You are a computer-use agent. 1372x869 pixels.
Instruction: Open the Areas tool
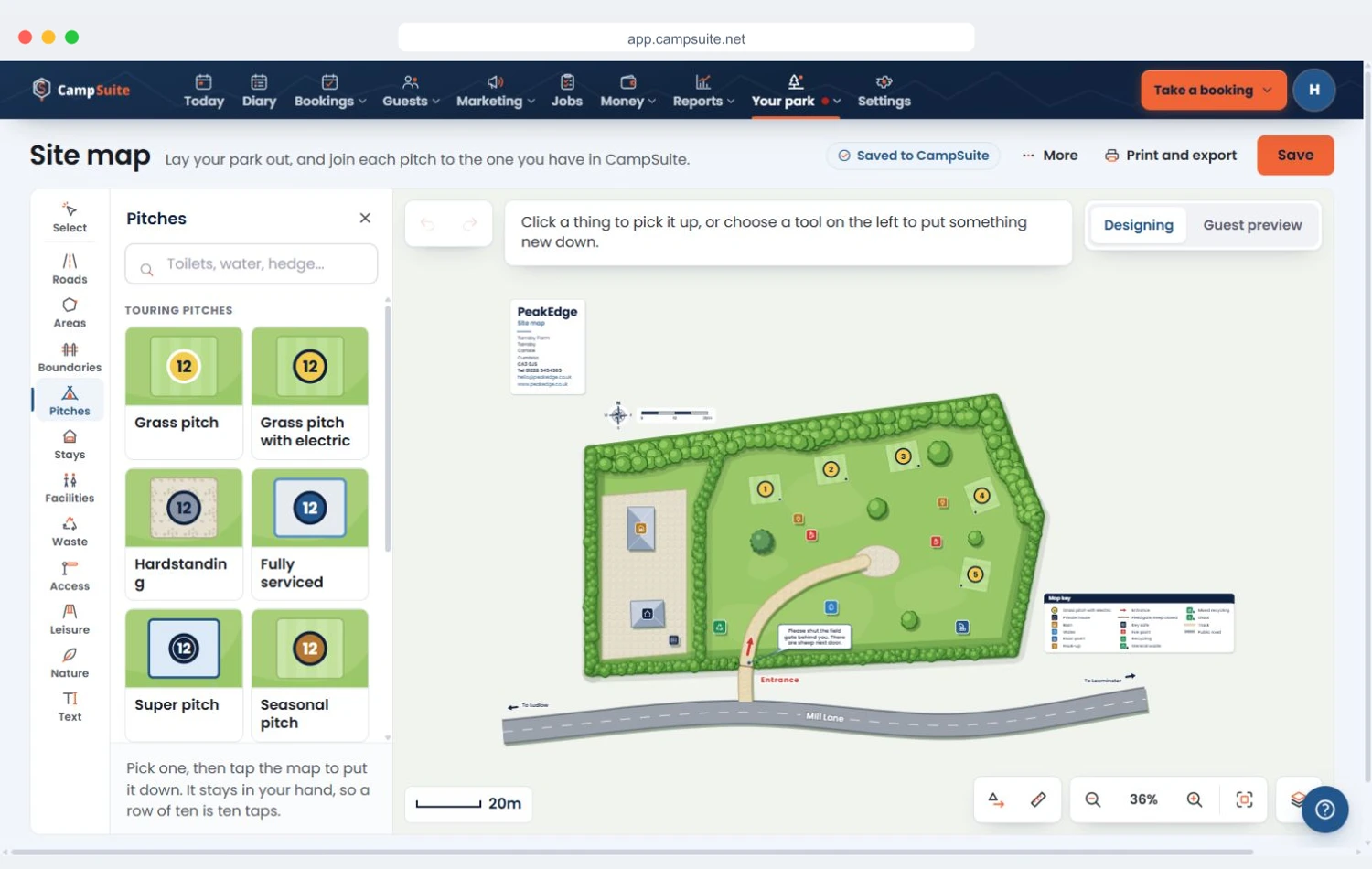point(70,313)
